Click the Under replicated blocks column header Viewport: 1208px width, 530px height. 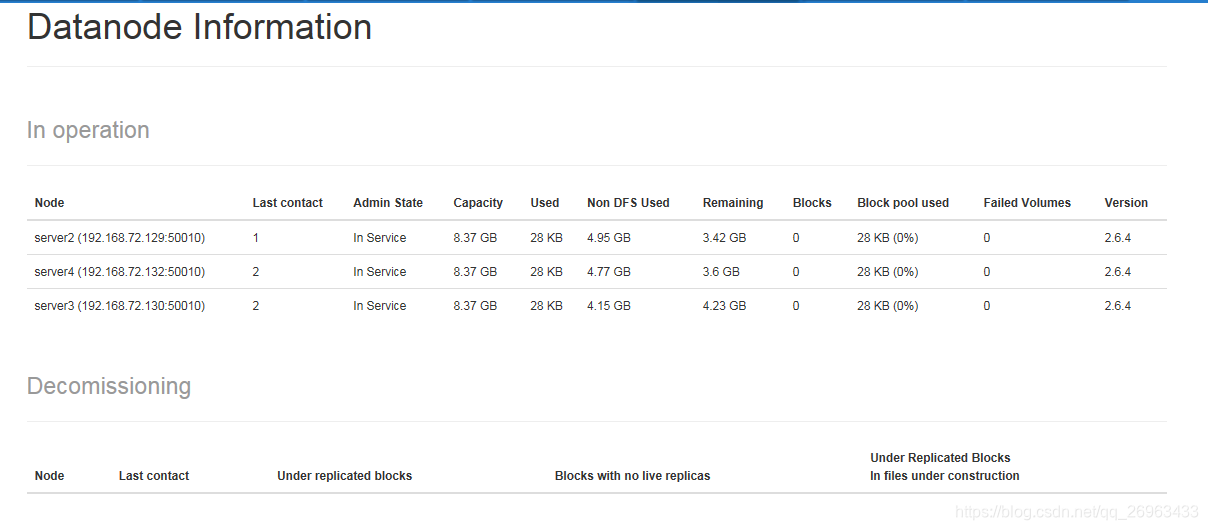click(344, 476)
